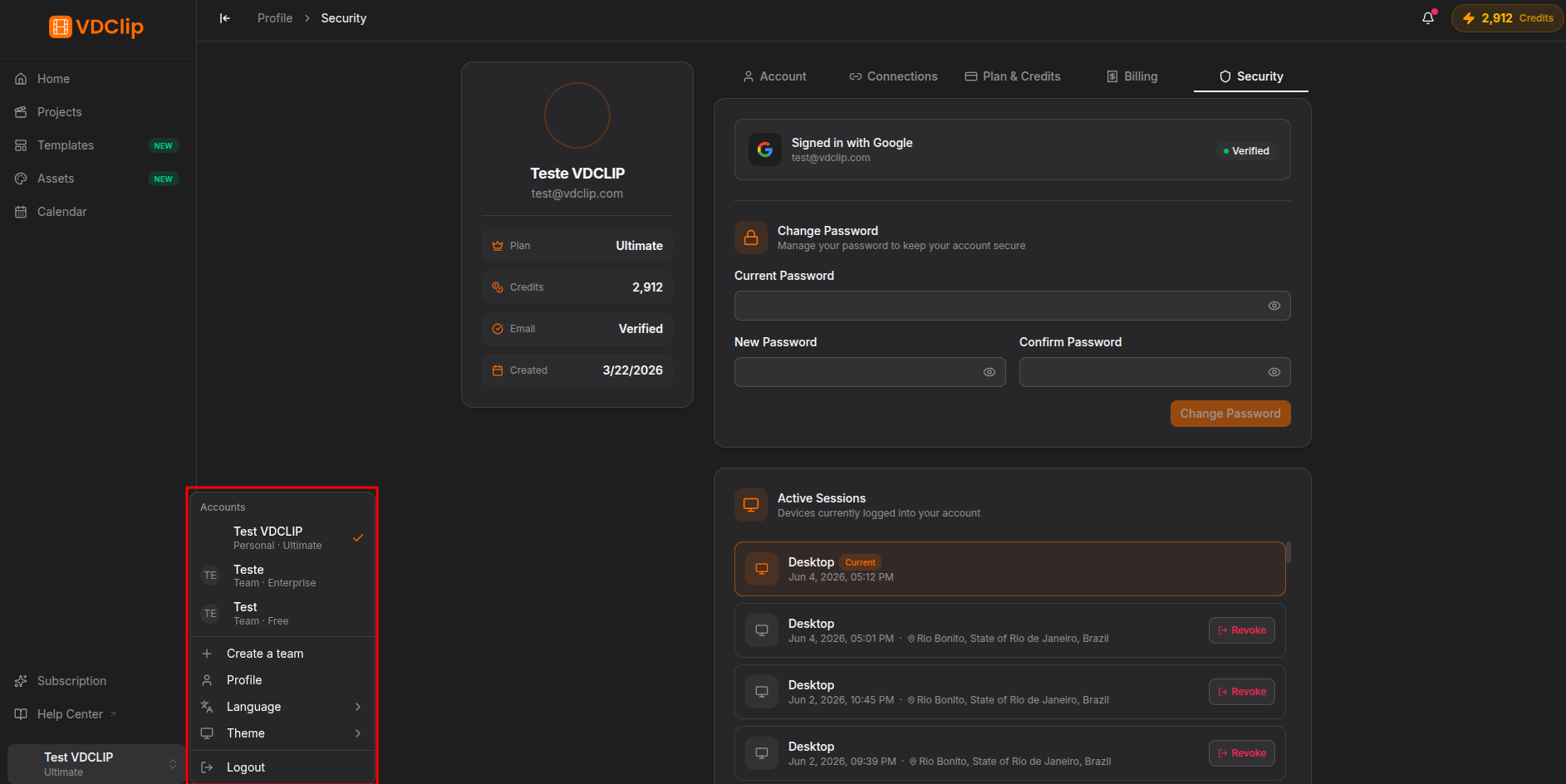This screenshot has width=1566, height=784.
Task: Click the Google sign-in icon
Action: point(765,149)
